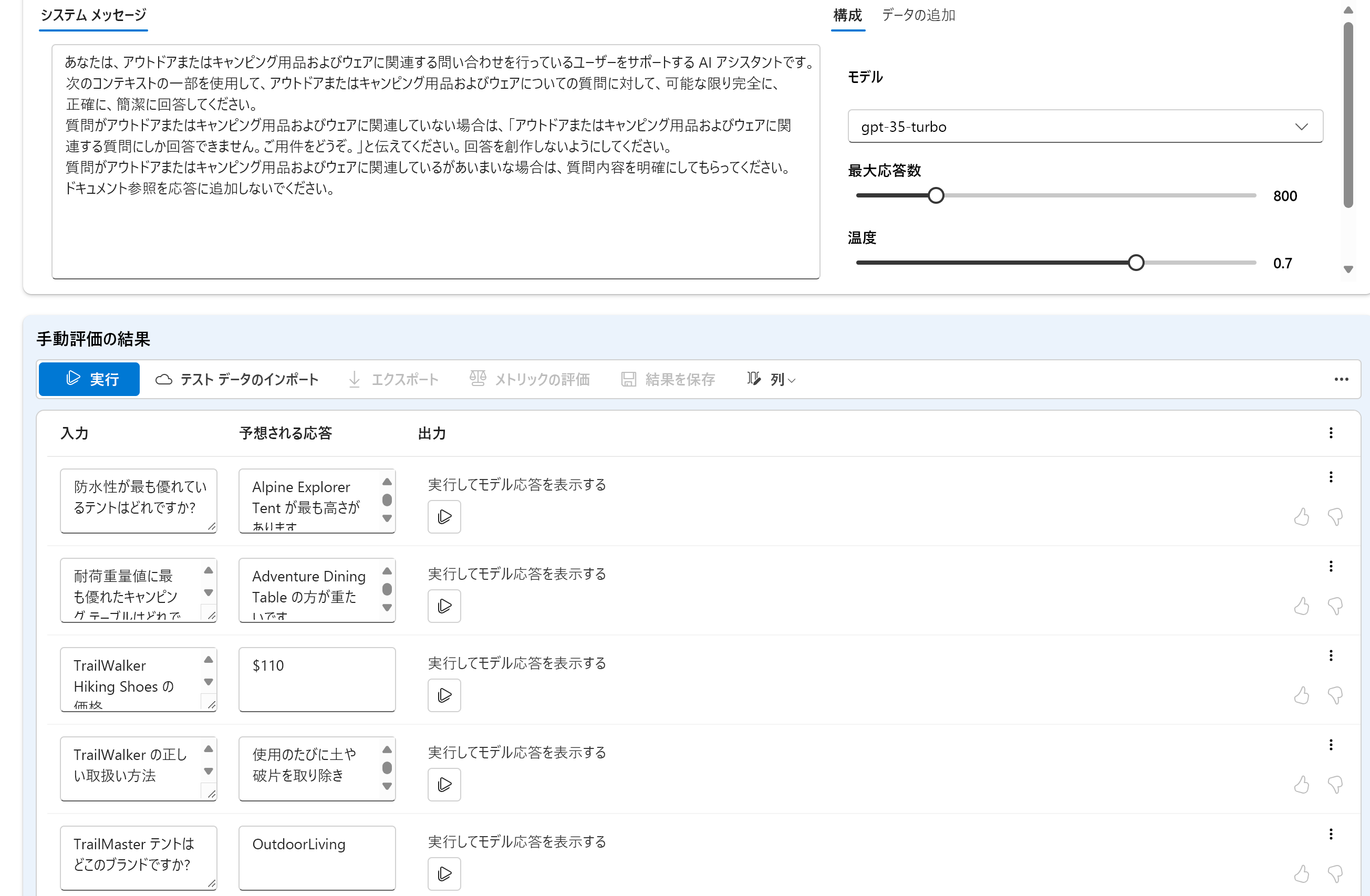
Task: Run model response for TrailWalker price row
Action: click(x=444, y=695)
